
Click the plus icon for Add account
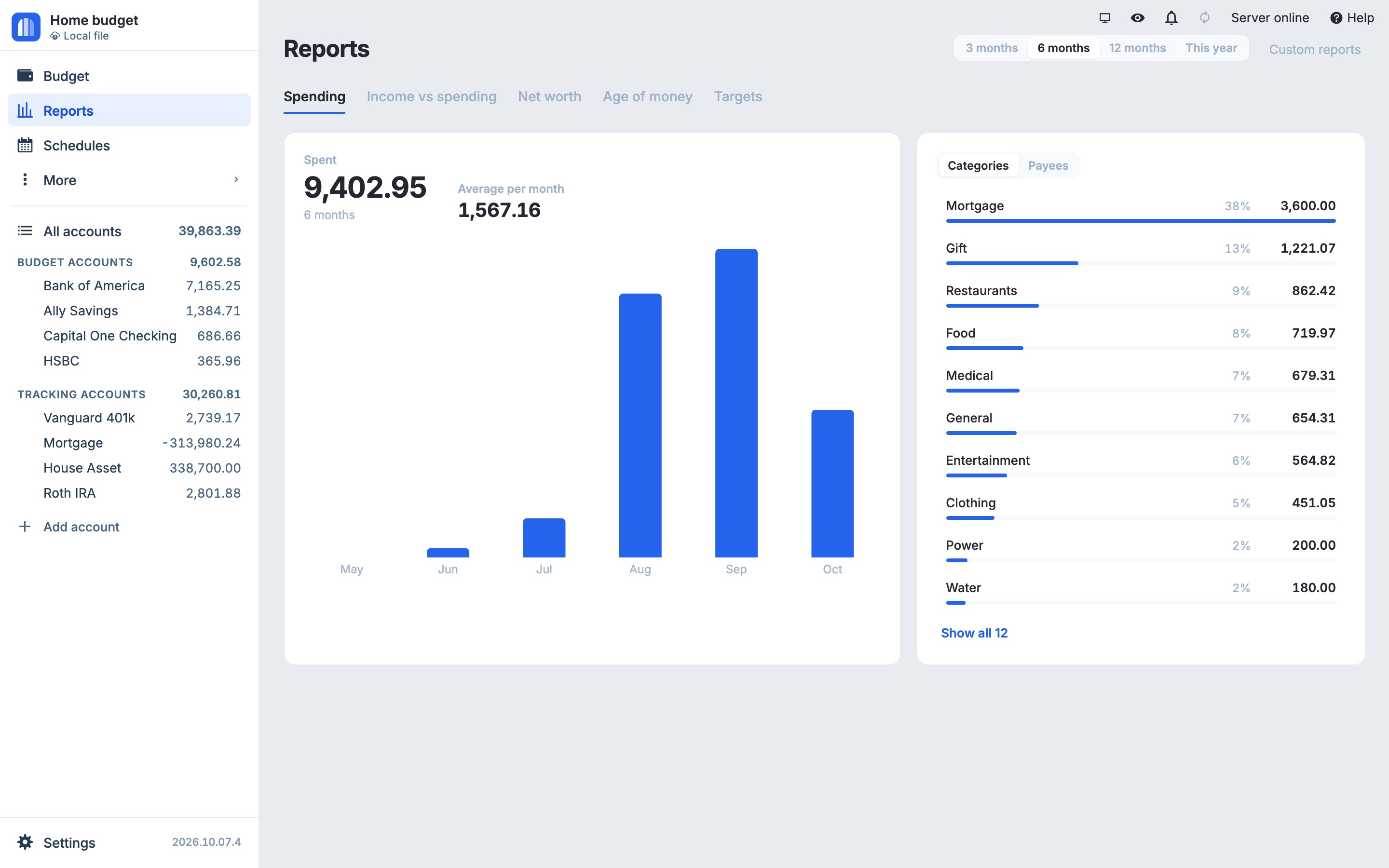pos(25,527)
